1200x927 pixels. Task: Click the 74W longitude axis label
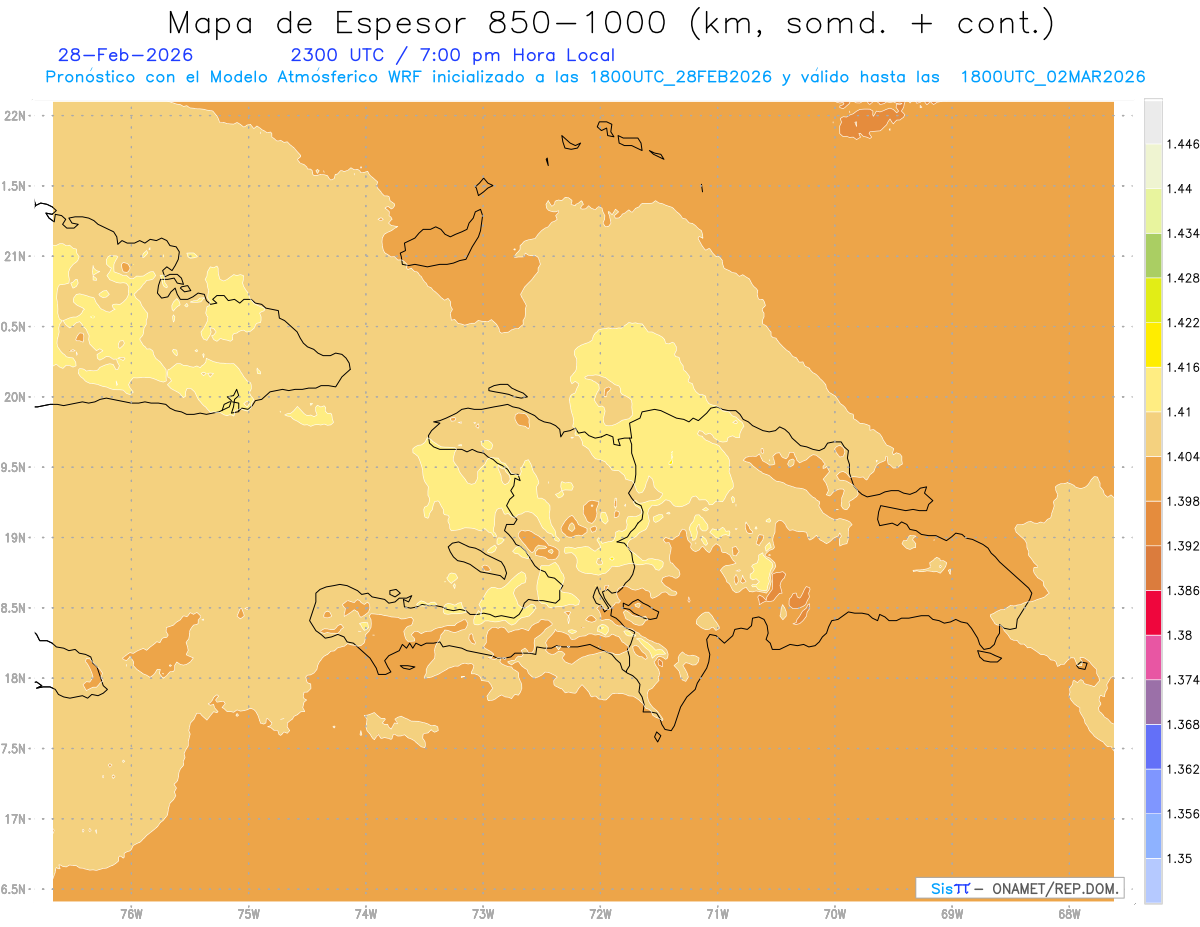[x=366, y=914]
